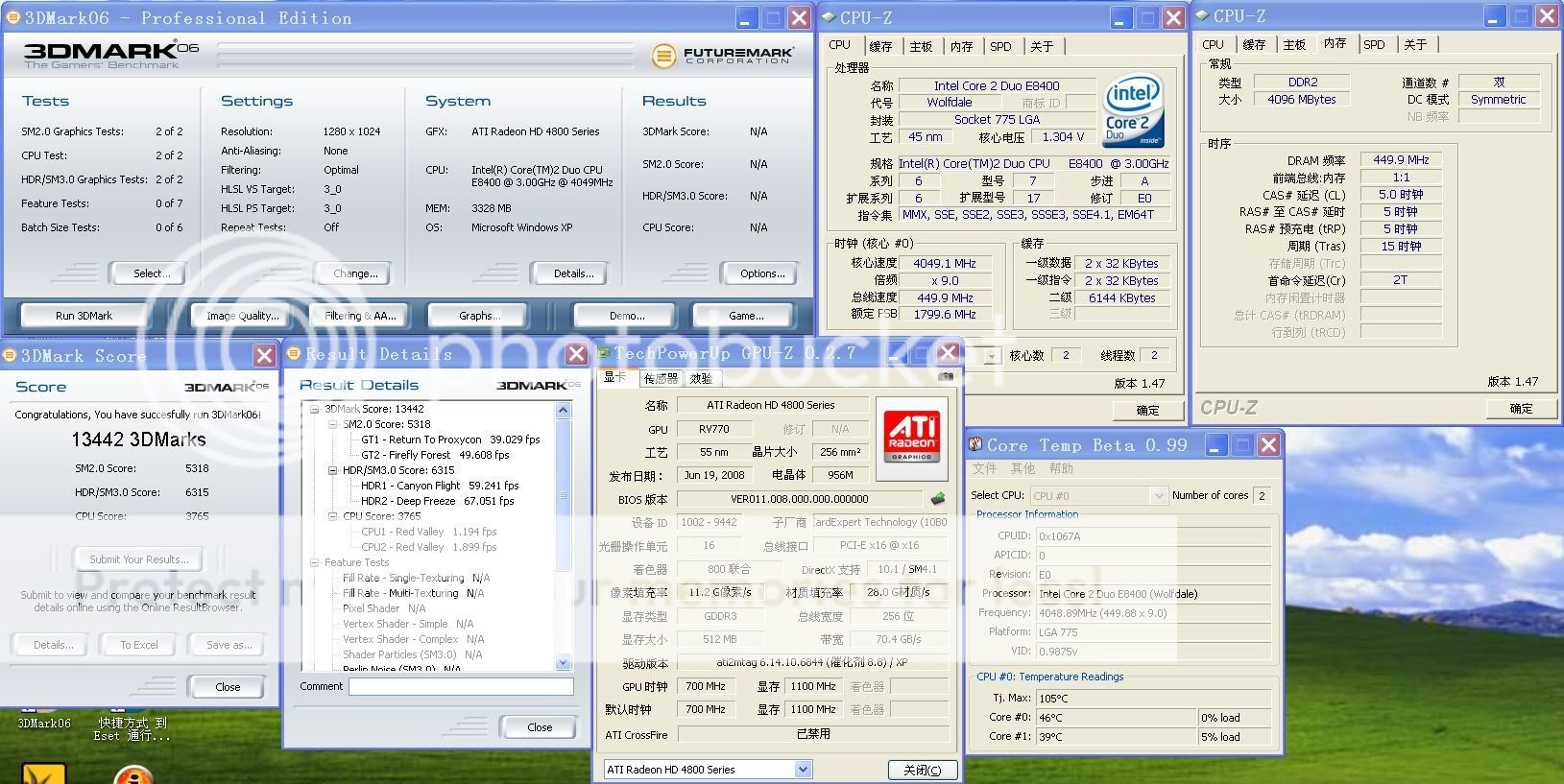The width and height of the screenshot is (1564, 784).
Task: Open the Select CPU dropdown in Core Temp
Action: point(1158,496)
